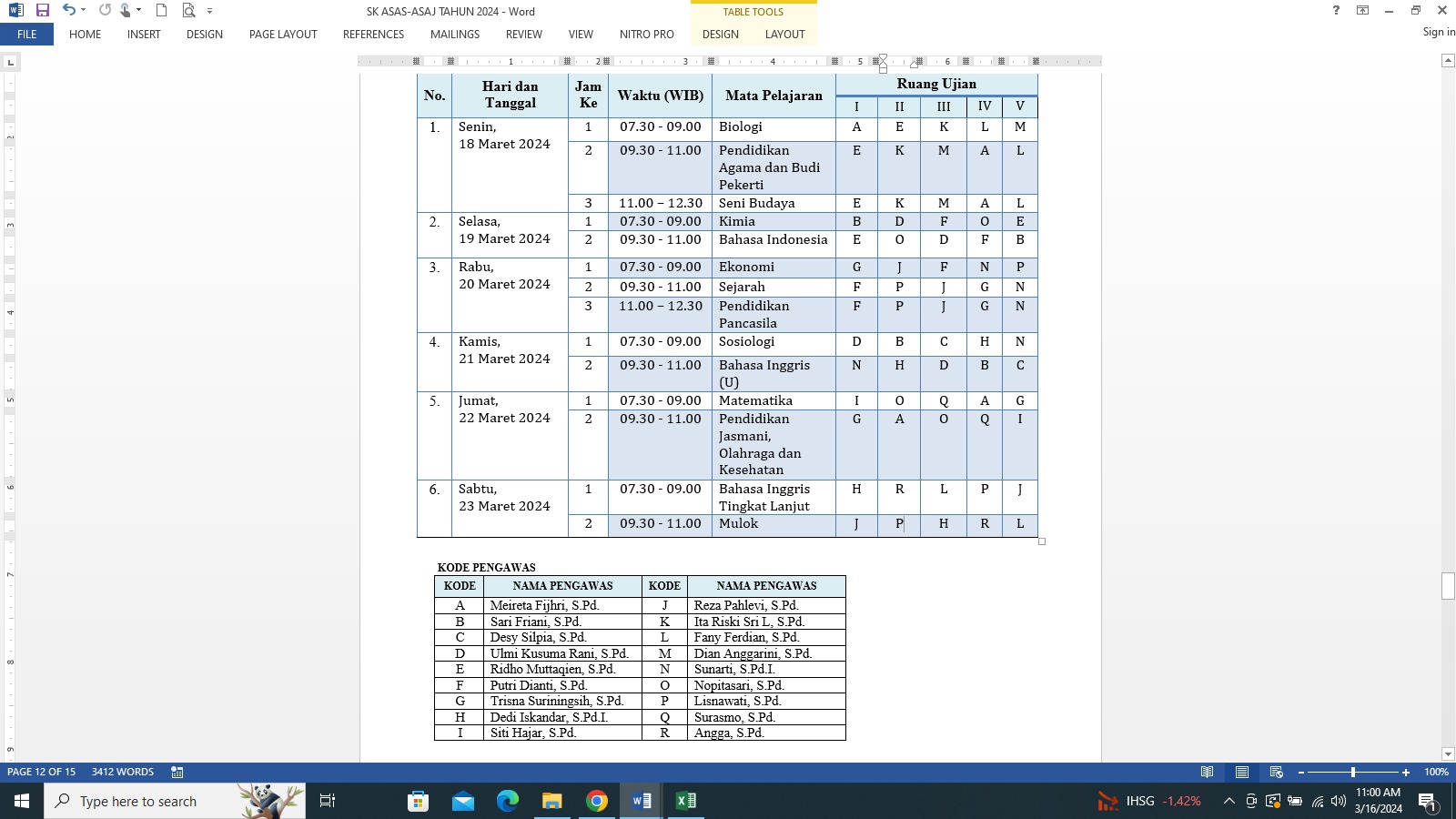Click the Biologi cell in the table
The height and width of the screenshot is (819, 1456).
pyautogui.click(x=773, y=128)
